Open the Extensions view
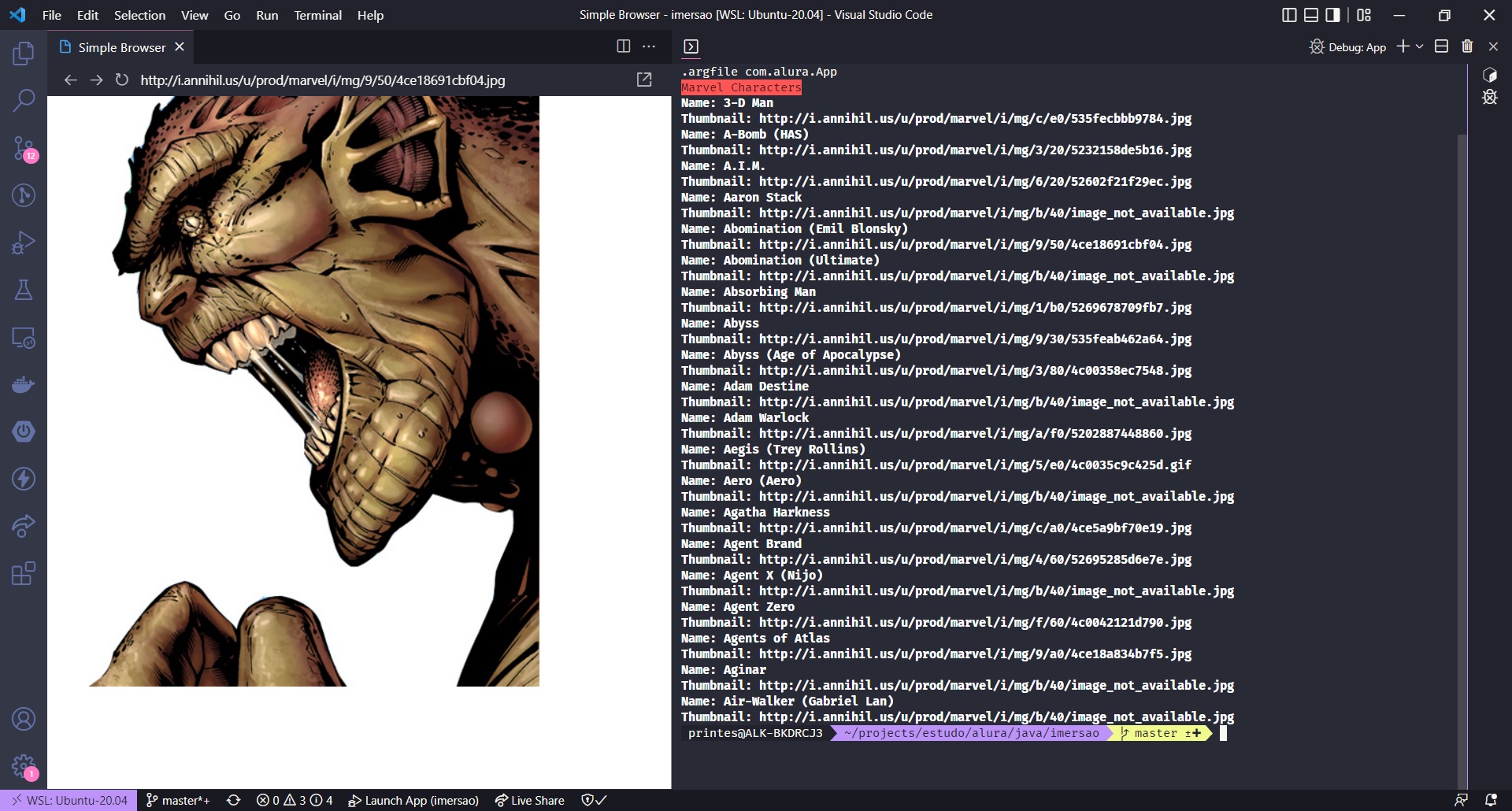 24,573
